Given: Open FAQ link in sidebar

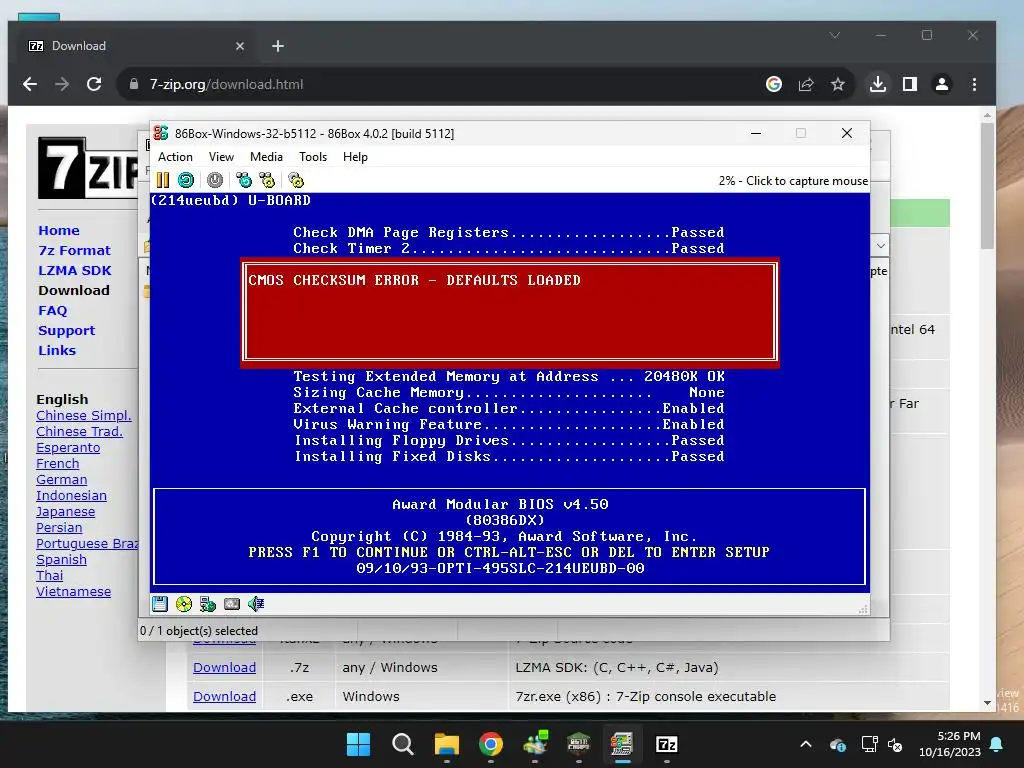Looking at the screenshot, I should point(52,311).
